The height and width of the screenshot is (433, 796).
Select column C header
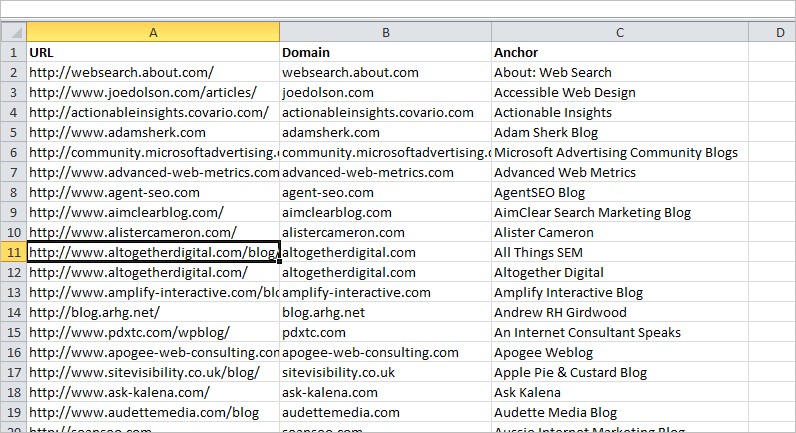620,32
